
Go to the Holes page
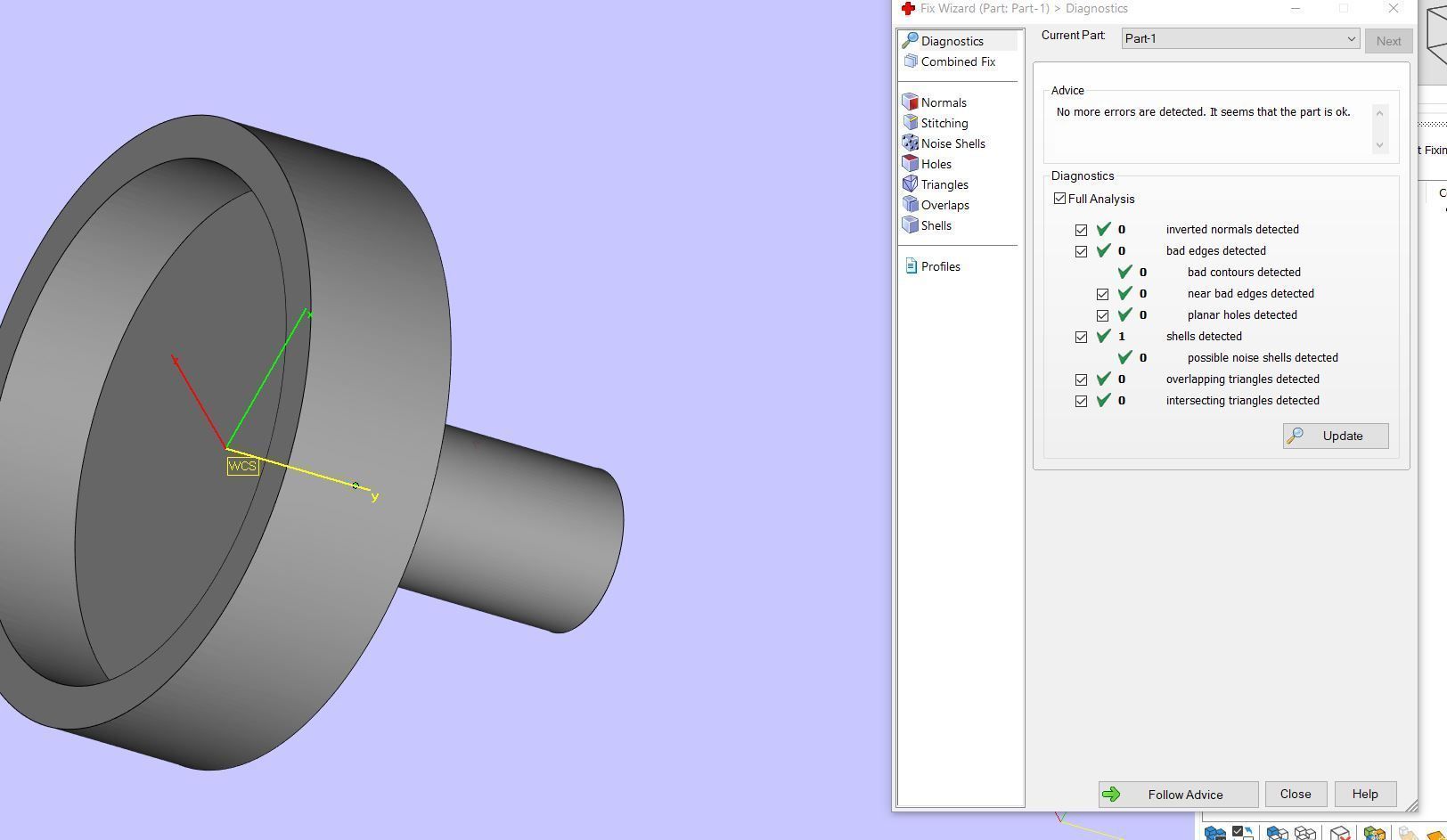(936, 164)
